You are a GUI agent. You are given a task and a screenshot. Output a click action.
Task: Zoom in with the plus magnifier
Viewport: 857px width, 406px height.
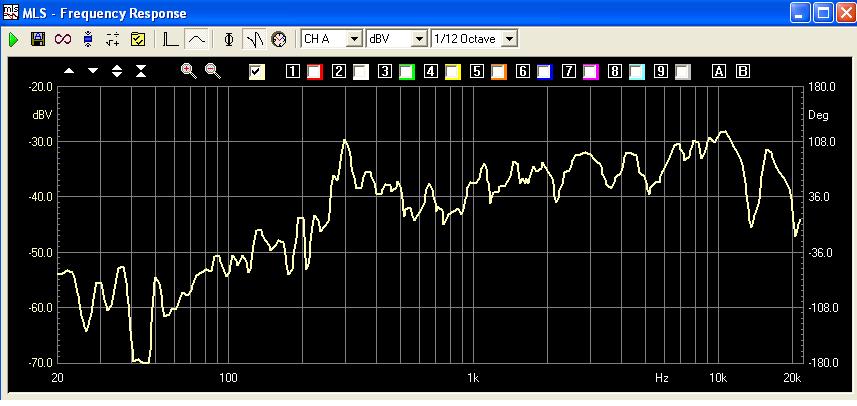click(187, 71)
